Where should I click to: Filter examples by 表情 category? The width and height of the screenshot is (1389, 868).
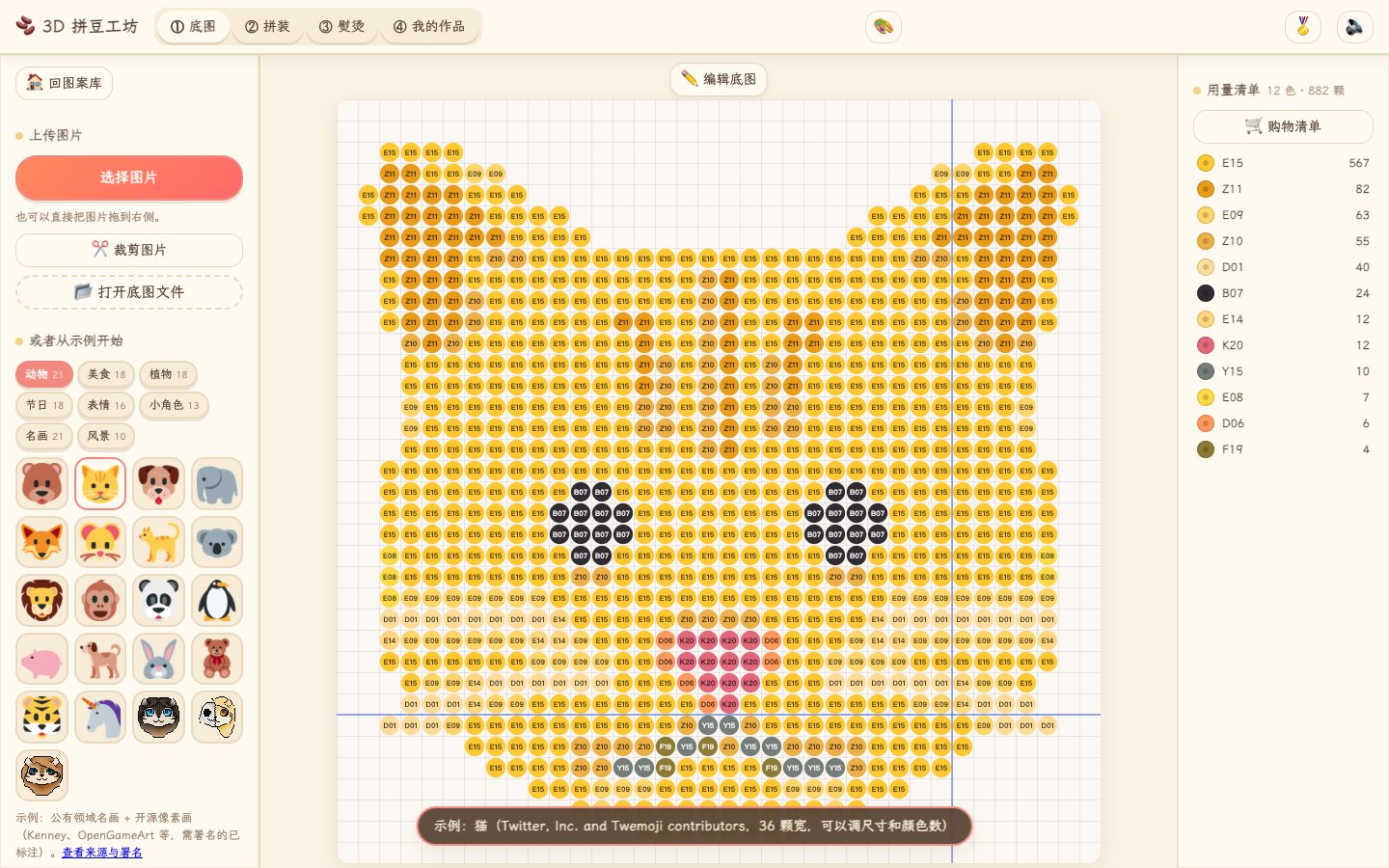click(x=106, y=405)
